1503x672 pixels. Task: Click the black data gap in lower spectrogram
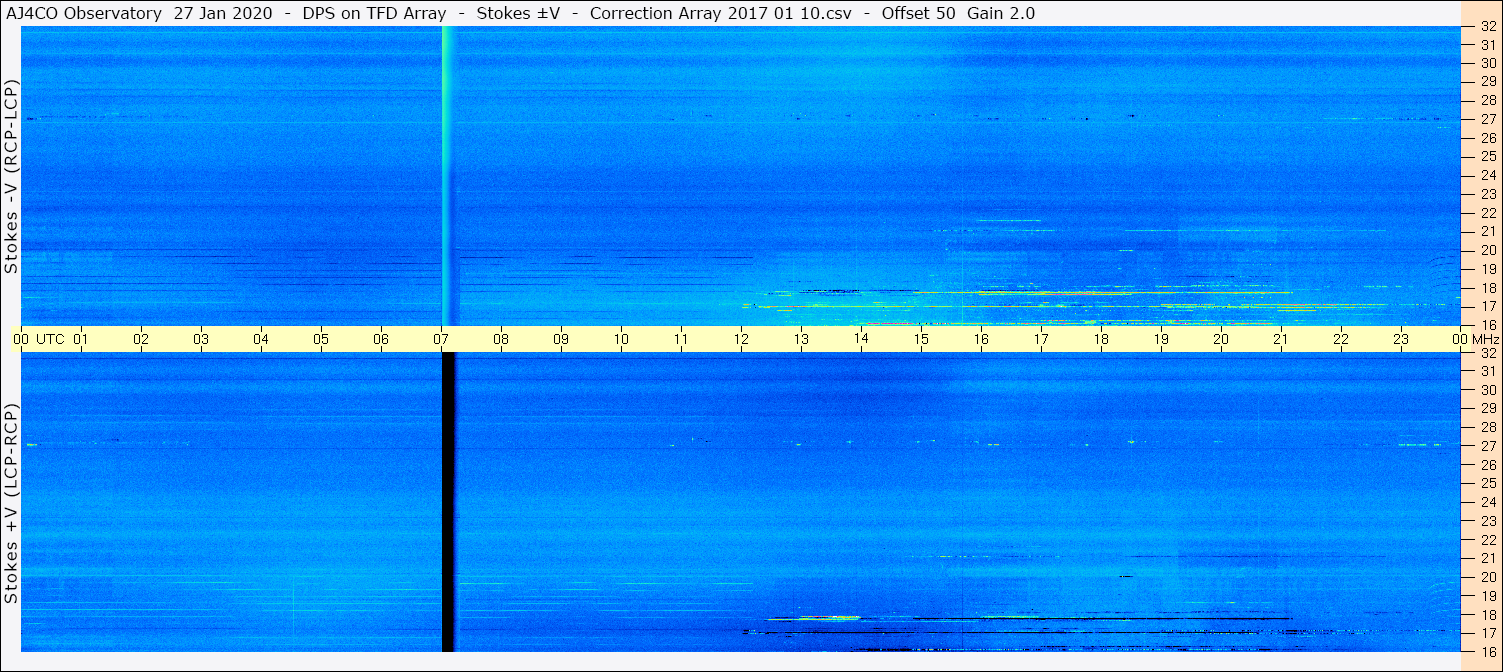pyautogui.click(x=448, y=502)
